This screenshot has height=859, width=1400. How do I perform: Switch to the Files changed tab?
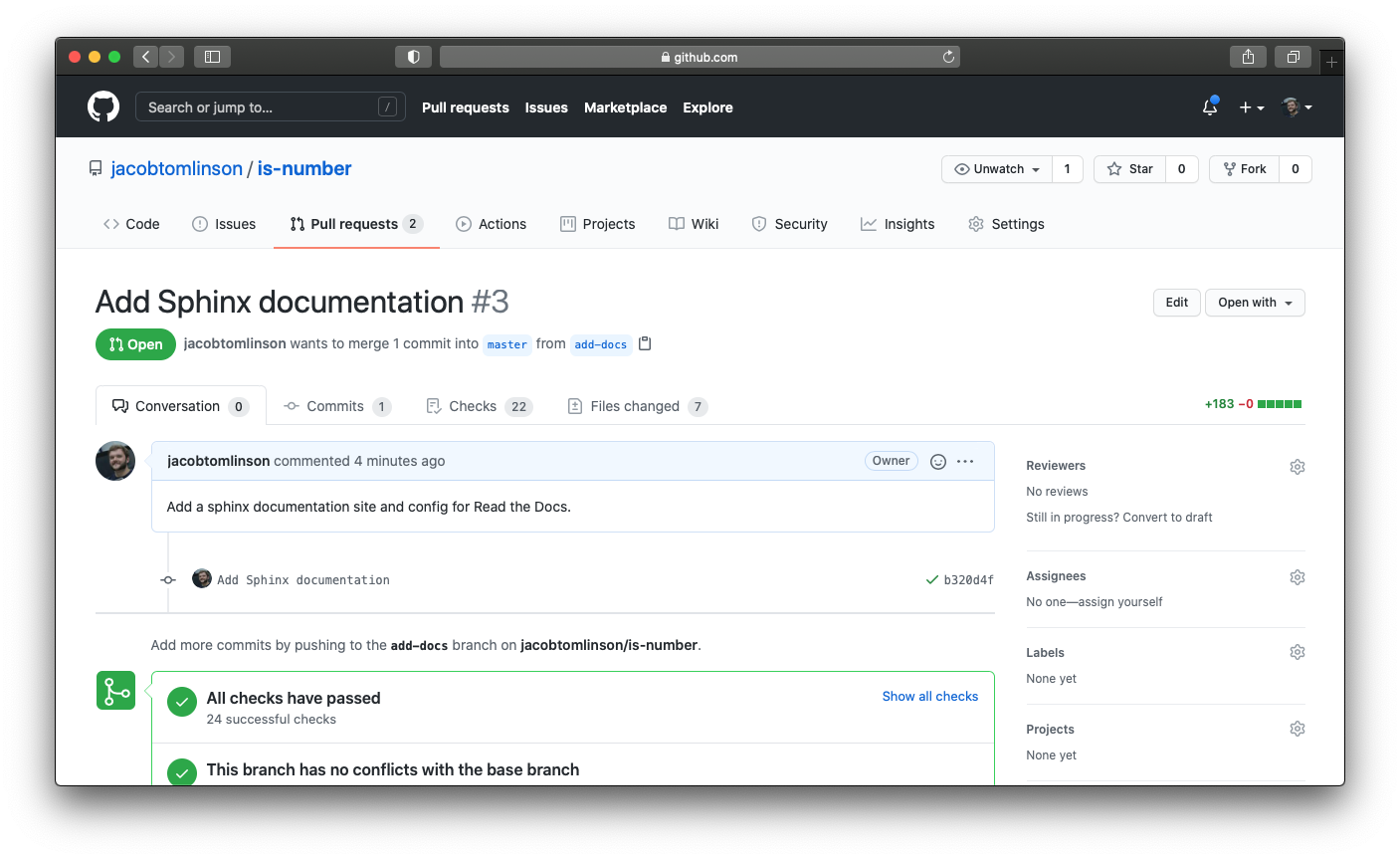(x=636, y=405)
